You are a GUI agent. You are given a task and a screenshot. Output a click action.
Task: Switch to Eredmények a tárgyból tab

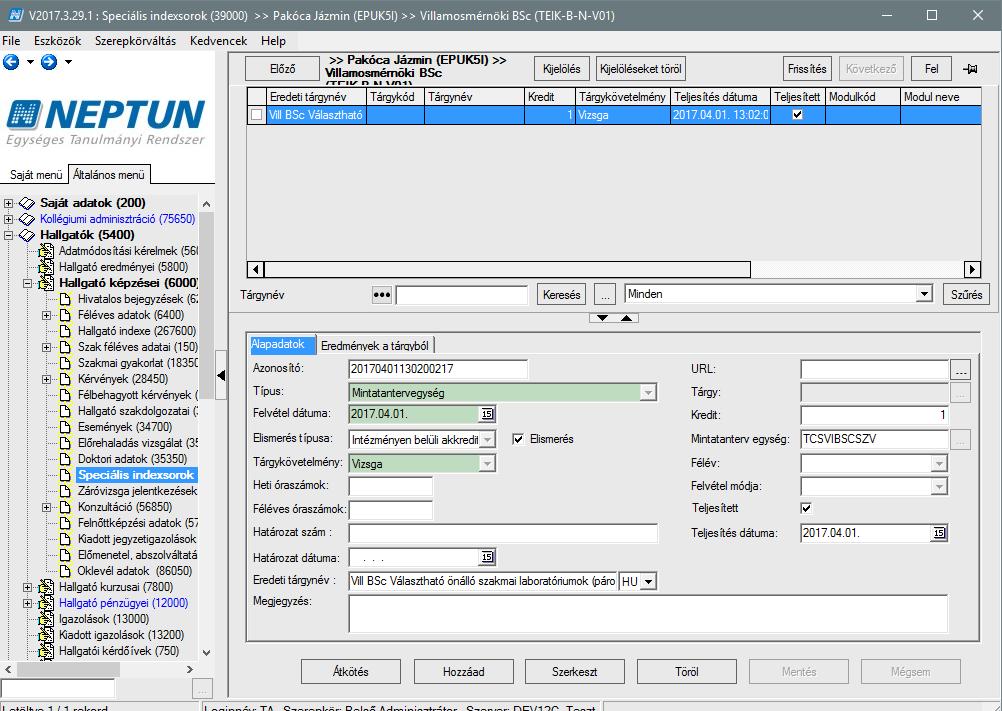pyautogui.click(x=374, y=346)
